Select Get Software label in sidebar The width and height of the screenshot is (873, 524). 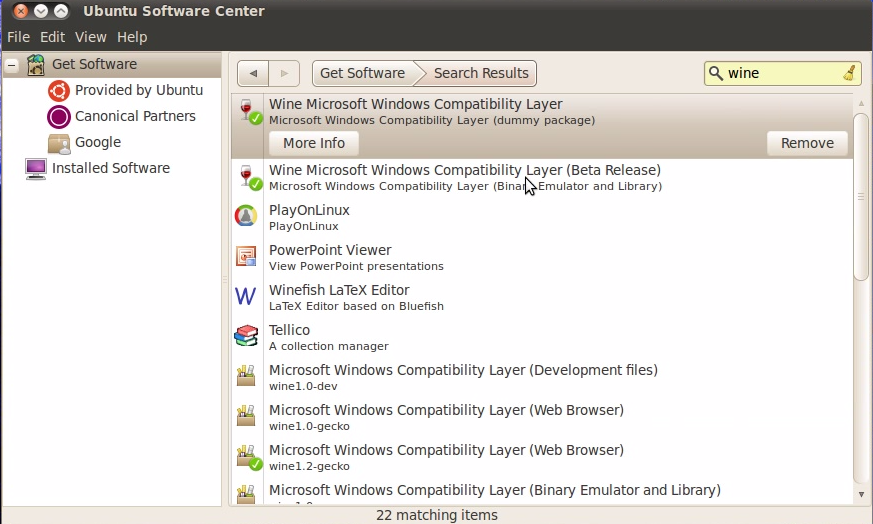coord(94,64)
